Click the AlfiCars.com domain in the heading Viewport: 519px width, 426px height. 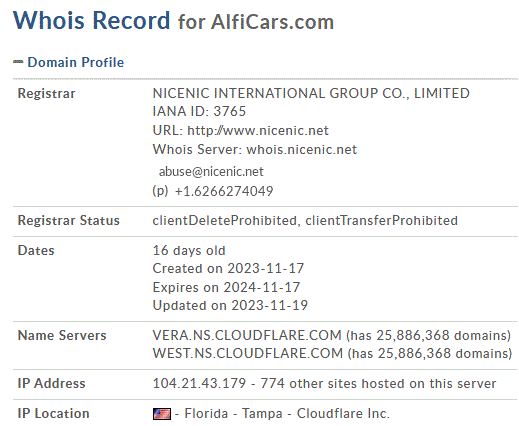click(272, 22)
